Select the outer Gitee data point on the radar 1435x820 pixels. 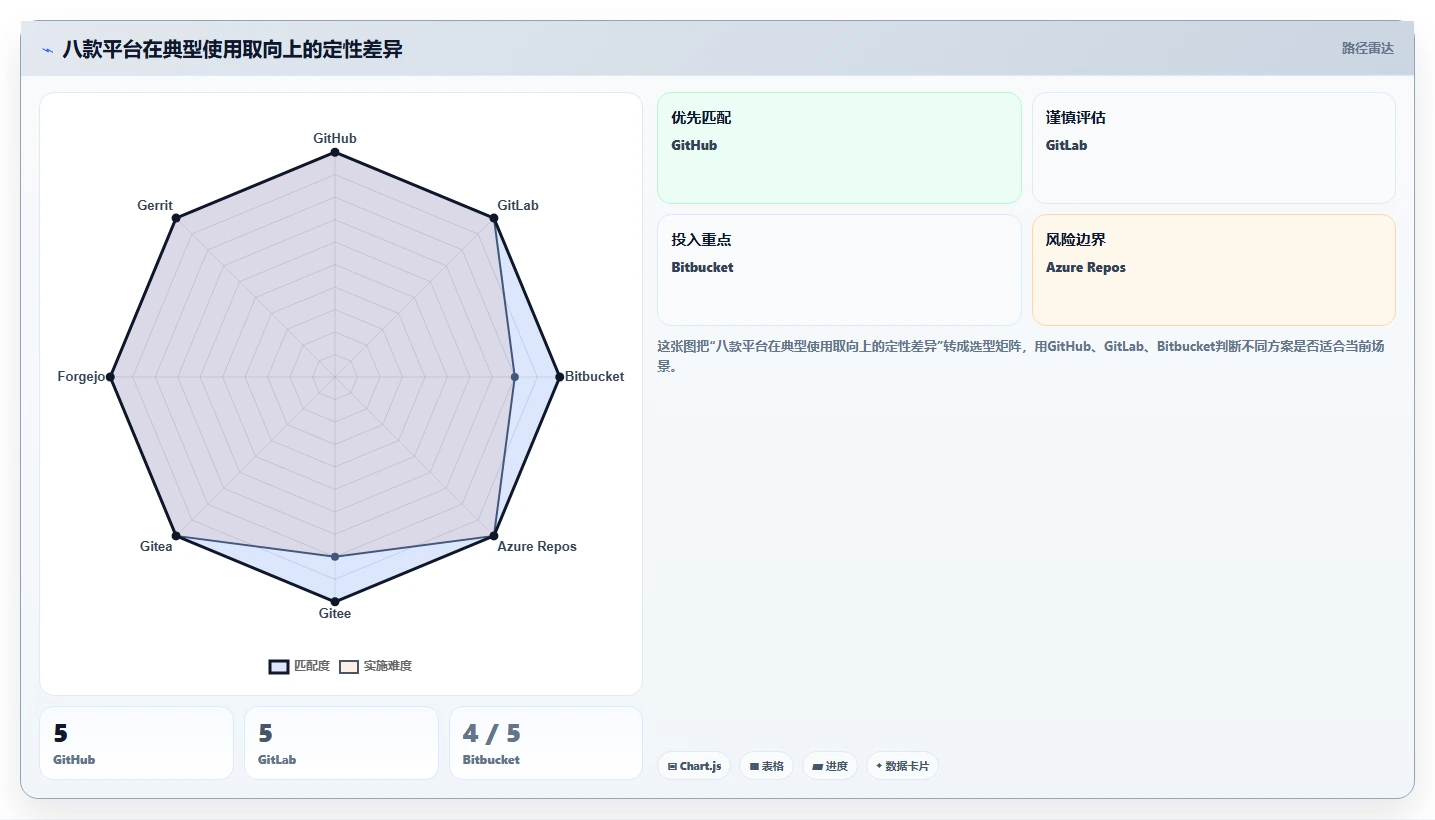point(335,601)
